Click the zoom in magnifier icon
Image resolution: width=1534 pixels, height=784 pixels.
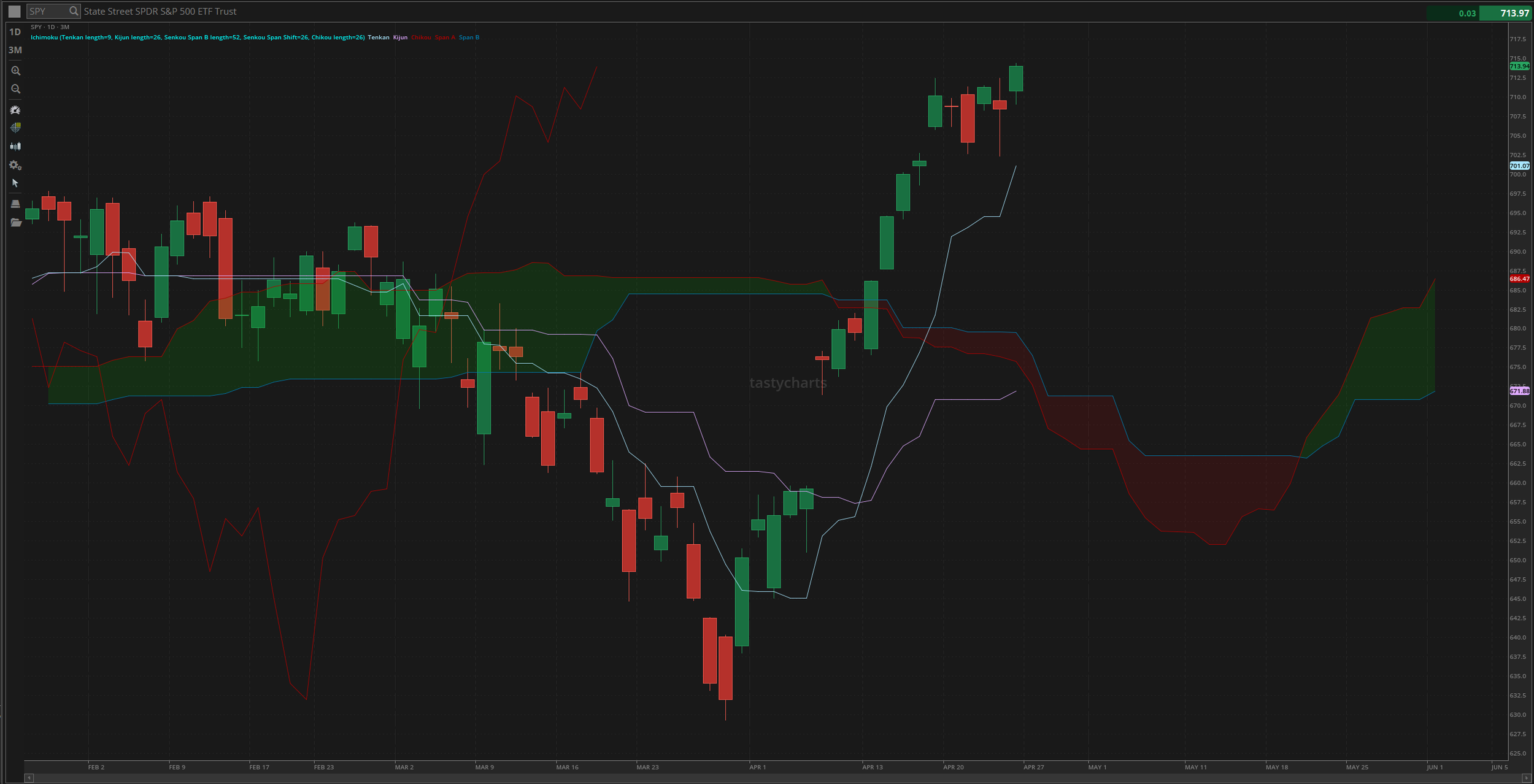(x=15, y=71)
